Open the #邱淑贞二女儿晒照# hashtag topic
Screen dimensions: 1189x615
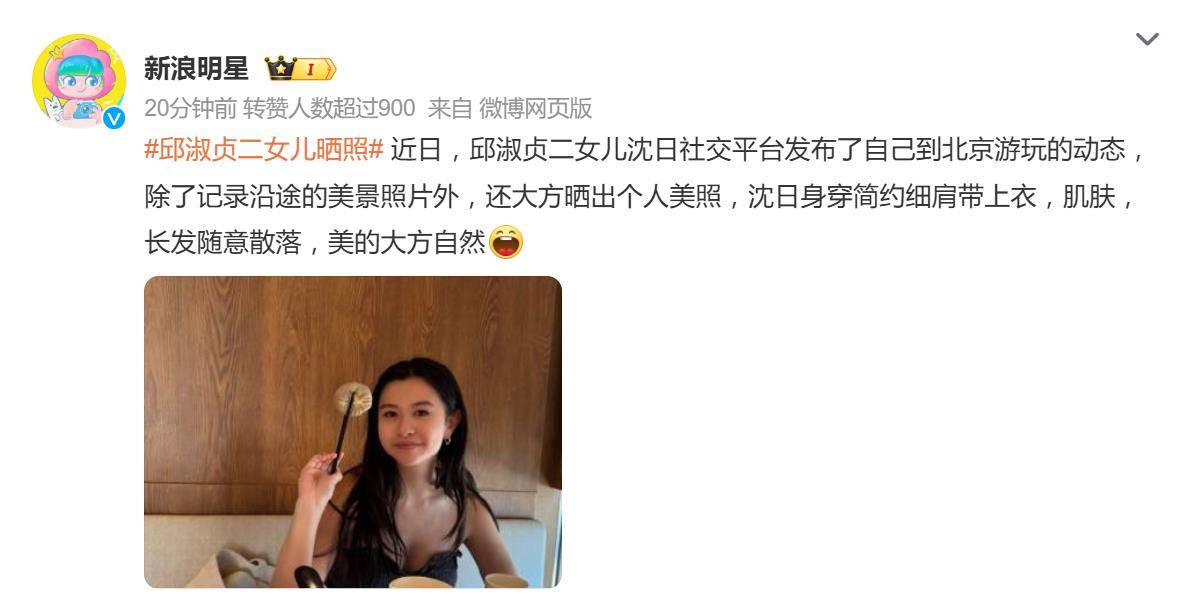[x=264, y=149]
